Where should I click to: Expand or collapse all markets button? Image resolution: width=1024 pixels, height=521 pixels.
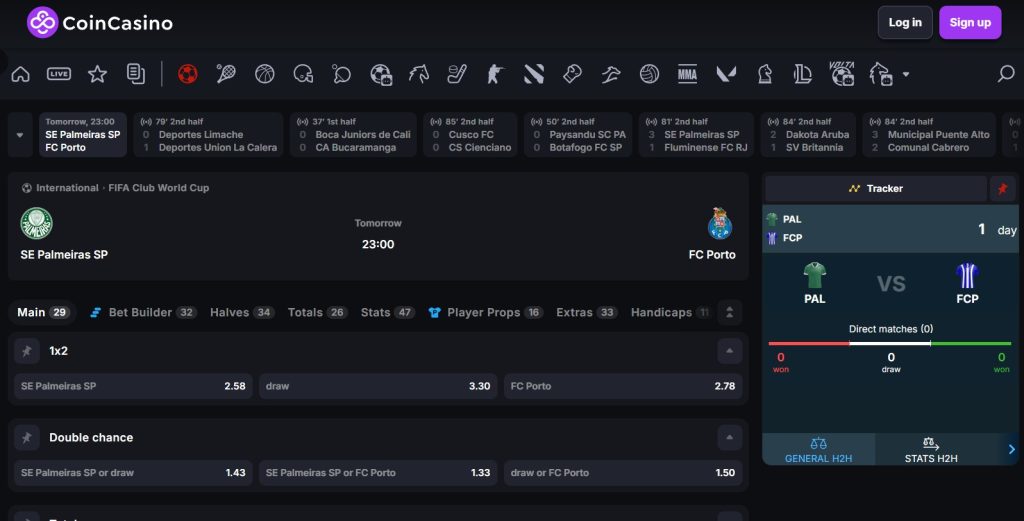729,313
